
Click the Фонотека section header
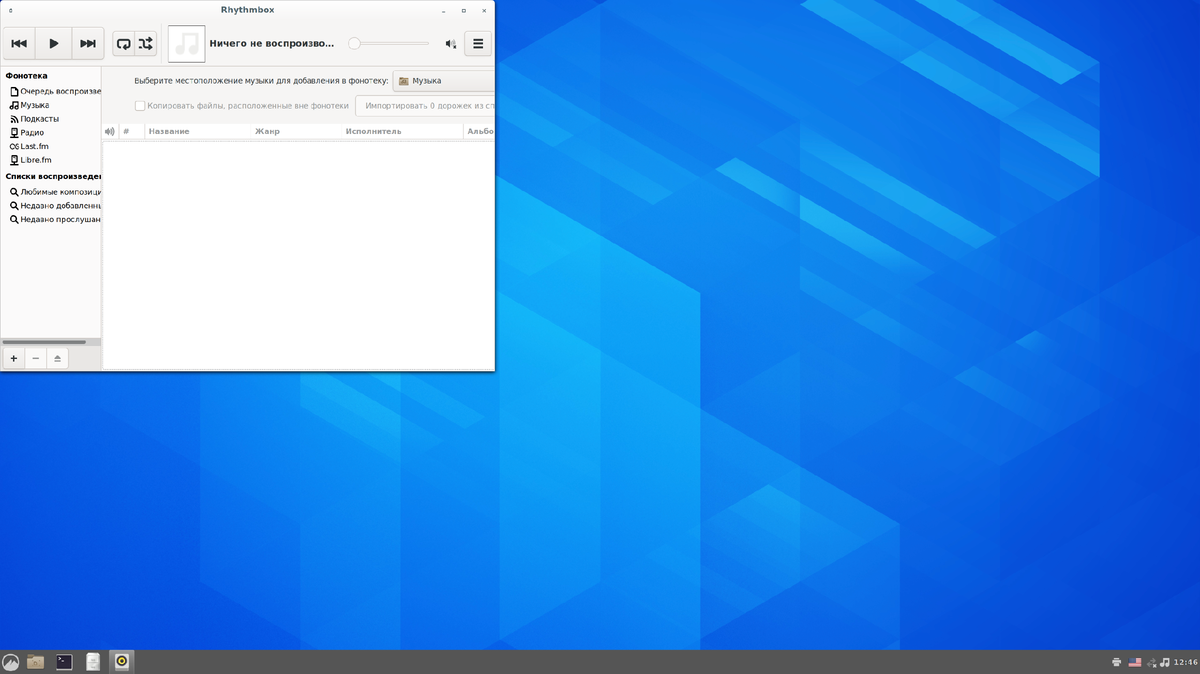[26, 76]
